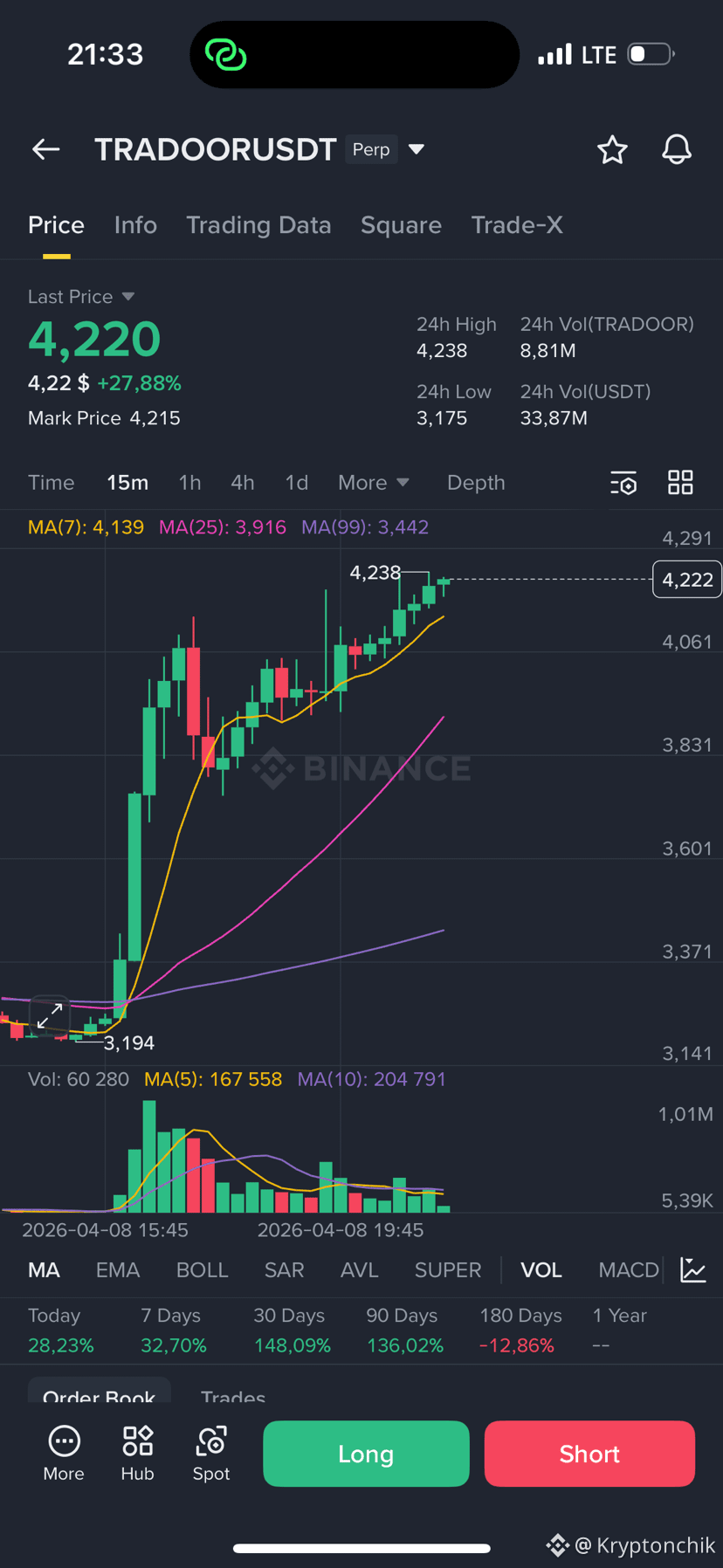Select the 15m interval
Image resolution: width=723 pixels, height=1568 pixels.
[x=127, y=483]
